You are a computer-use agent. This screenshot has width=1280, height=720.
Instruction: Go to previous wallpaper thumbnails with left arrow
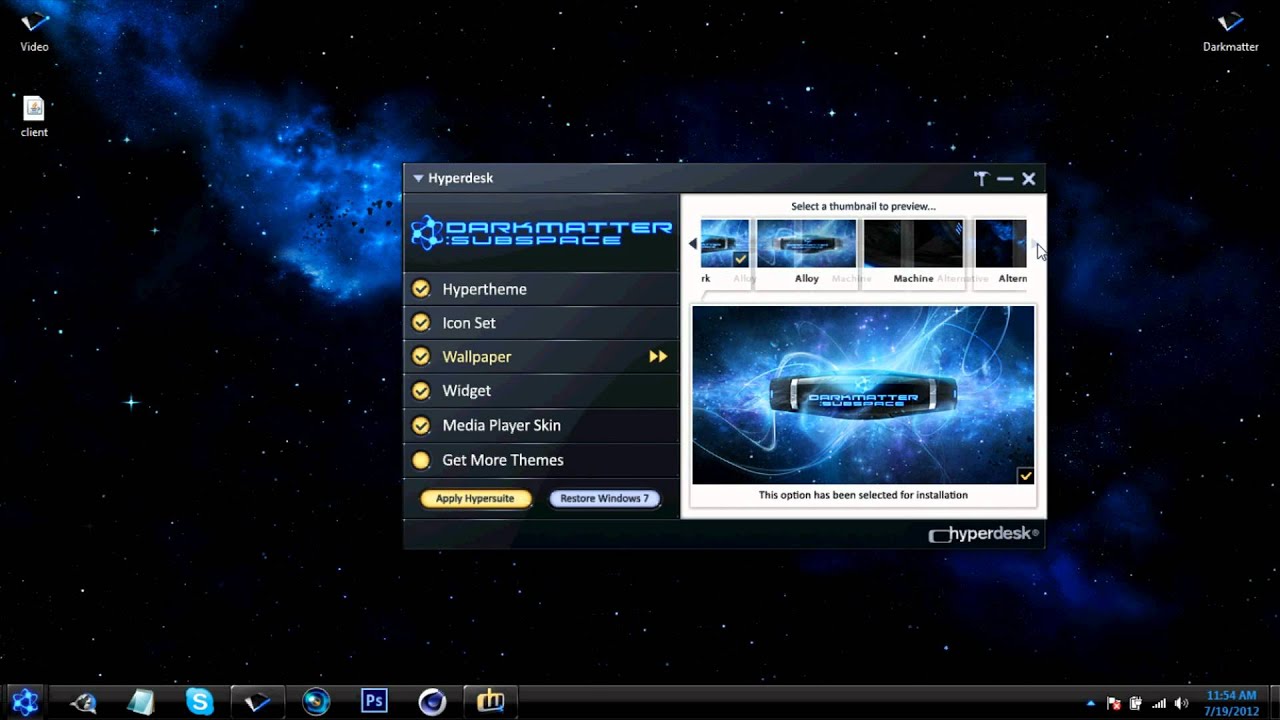(692, 244)
